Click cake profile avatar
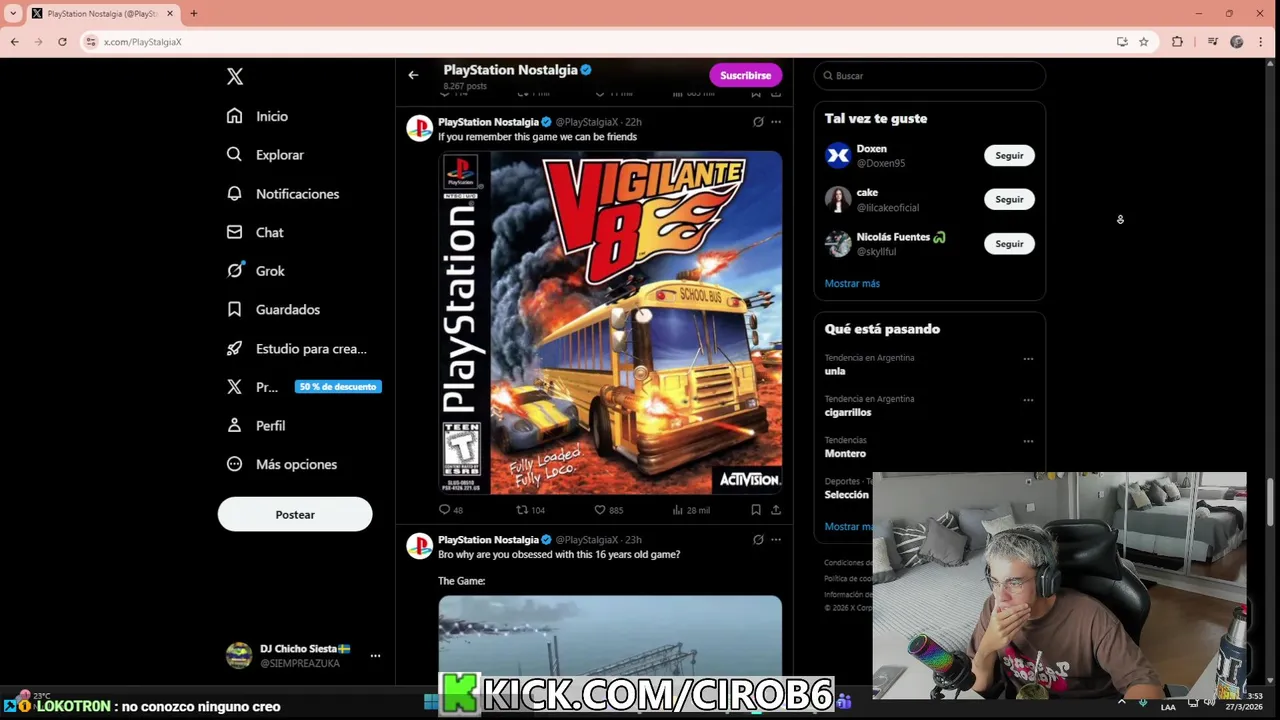This screenshot has height=720, width=1280. pyautogui.click(x=838, y=199)
